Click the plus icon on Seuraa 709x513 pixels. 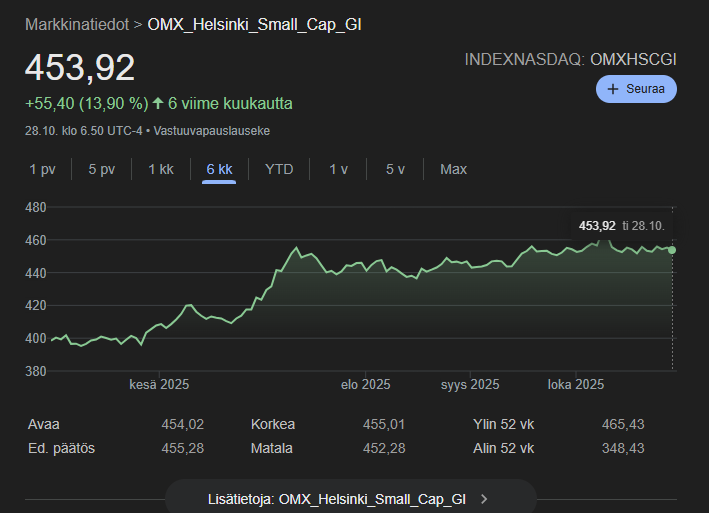tap(613, 89)
